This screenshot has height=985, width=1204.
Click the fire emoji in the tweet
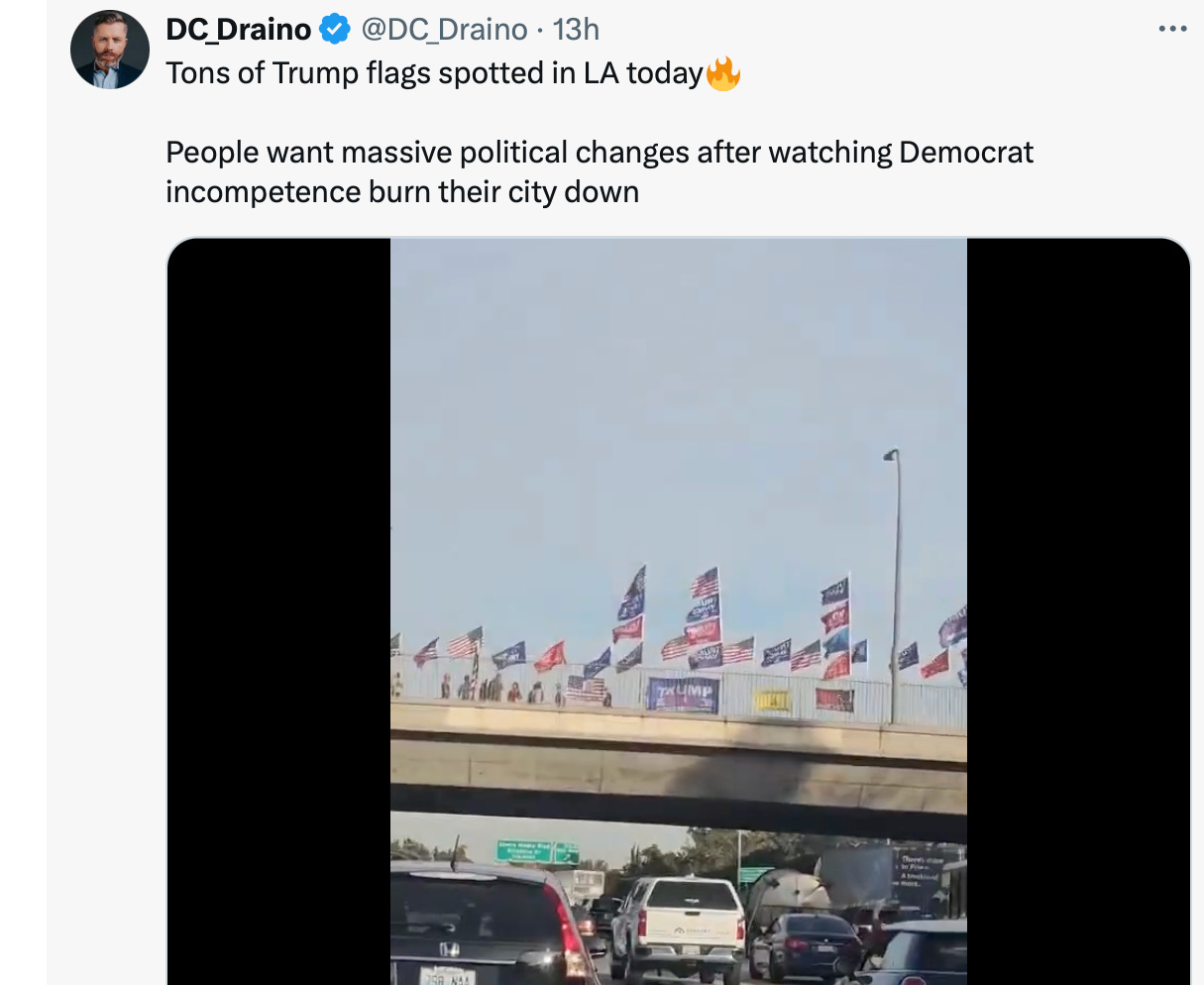coord(723,73)
